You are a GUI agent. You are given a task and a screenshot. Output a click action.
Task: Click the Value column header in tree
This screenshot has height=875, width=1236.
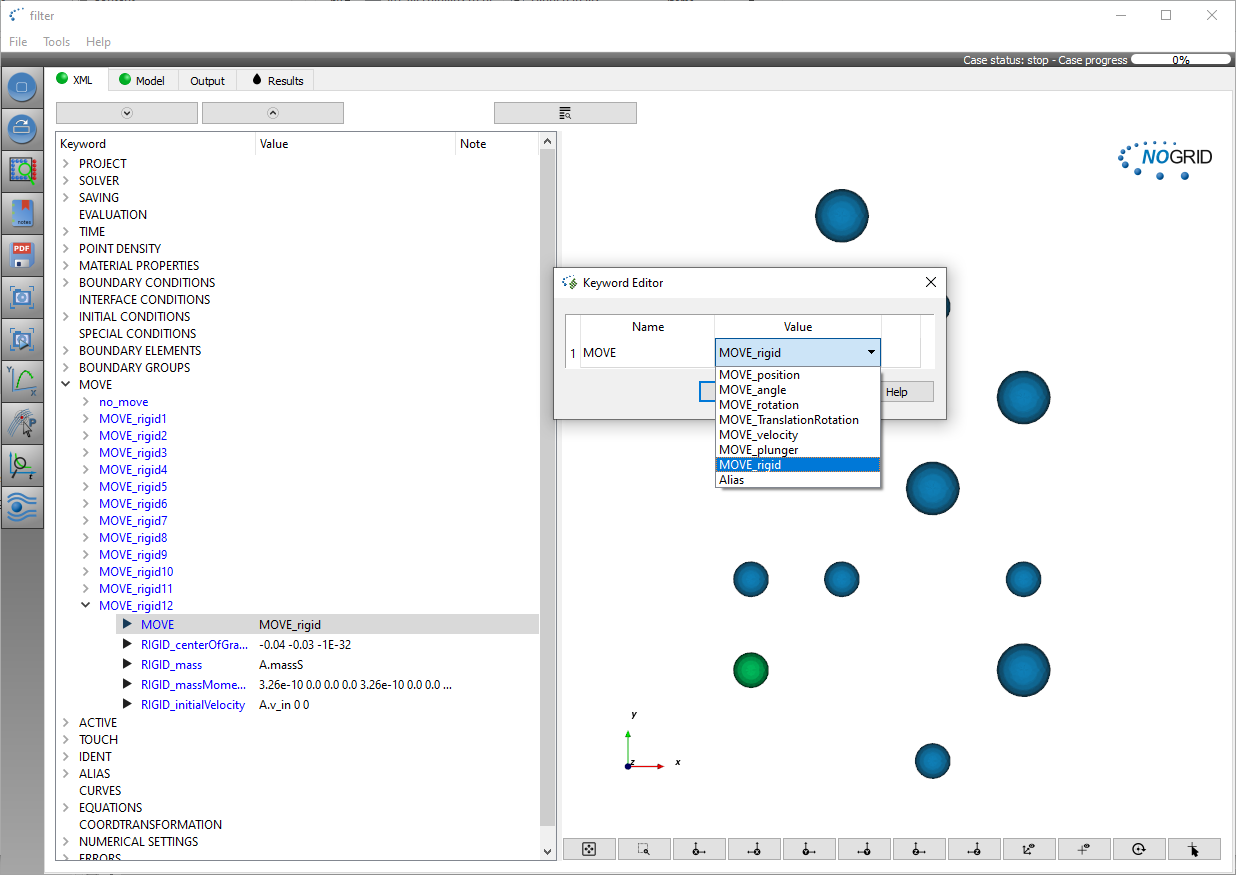click(355, 144)
